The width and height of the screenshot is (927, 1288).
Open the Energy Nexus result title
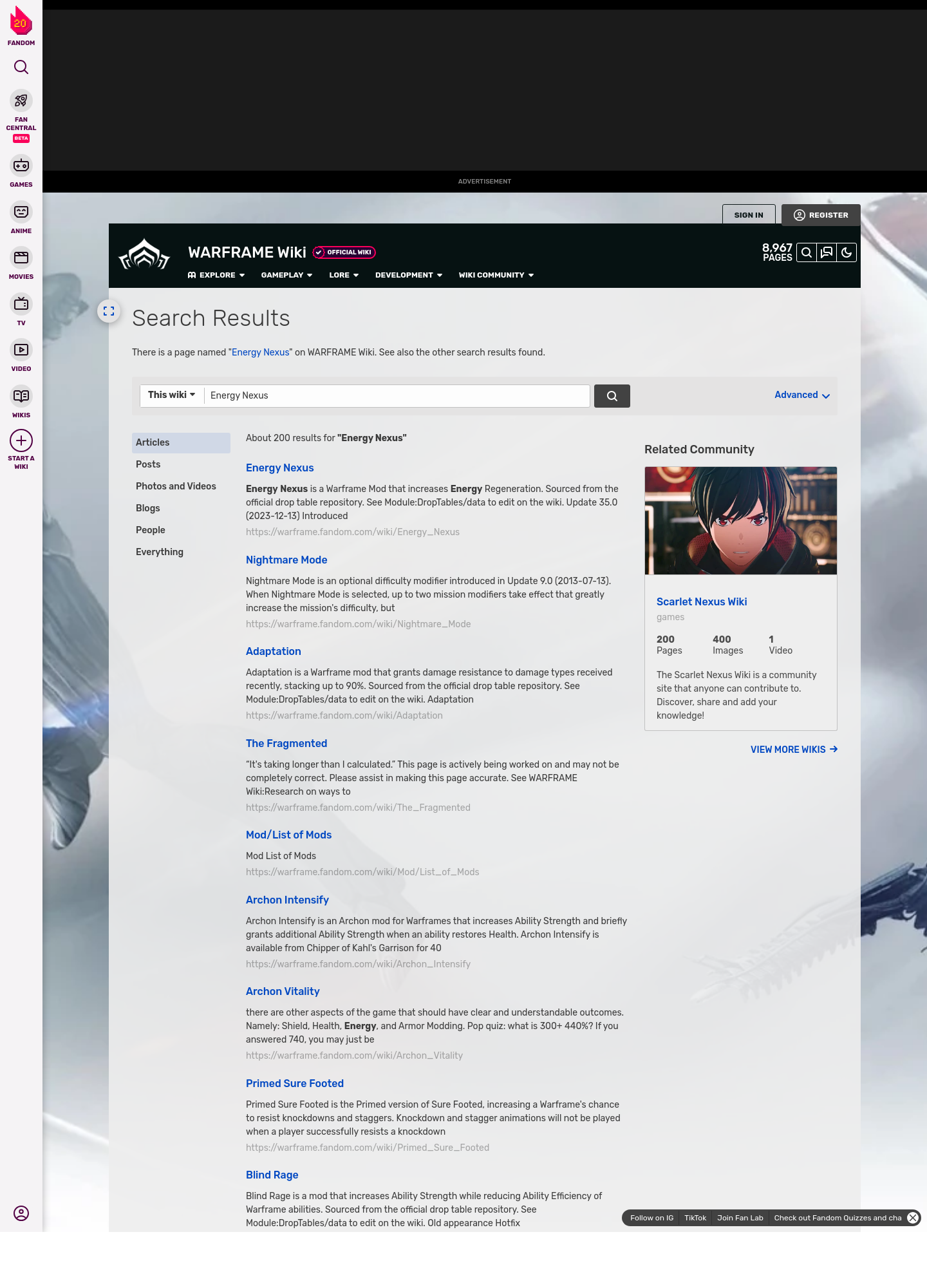[x=279, y=468]
